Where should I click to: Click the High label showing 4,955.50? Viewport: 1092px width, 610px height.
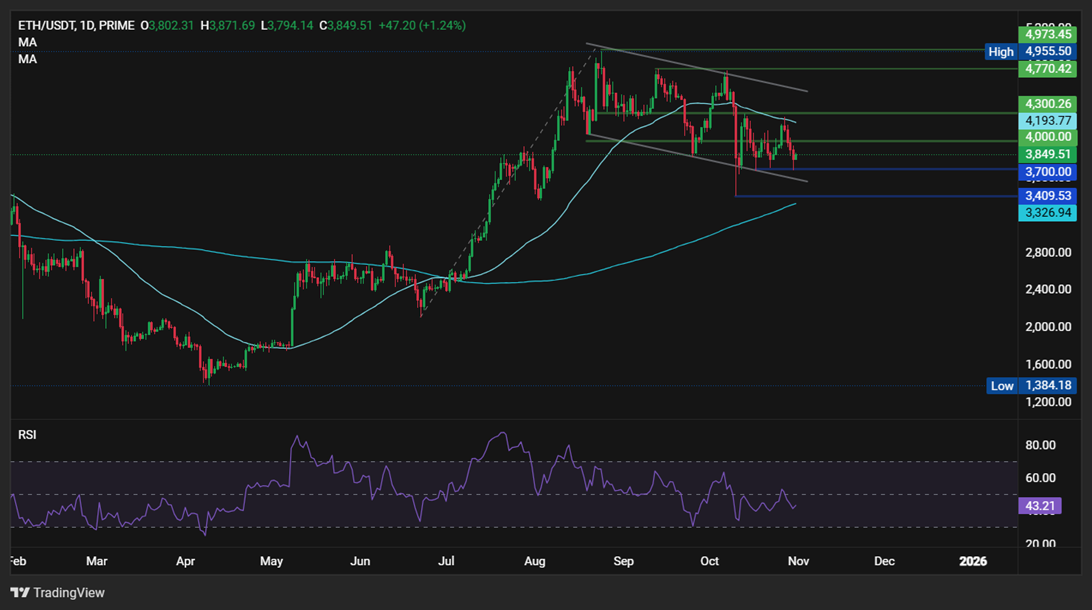pyautogui.click(x=1047, y=51)
